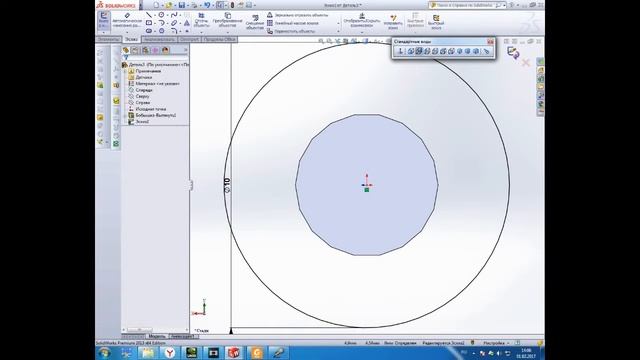The image size is (640, 360).
Task: Open the DisplayManager tab icon
Action: [x=165, y=51]
